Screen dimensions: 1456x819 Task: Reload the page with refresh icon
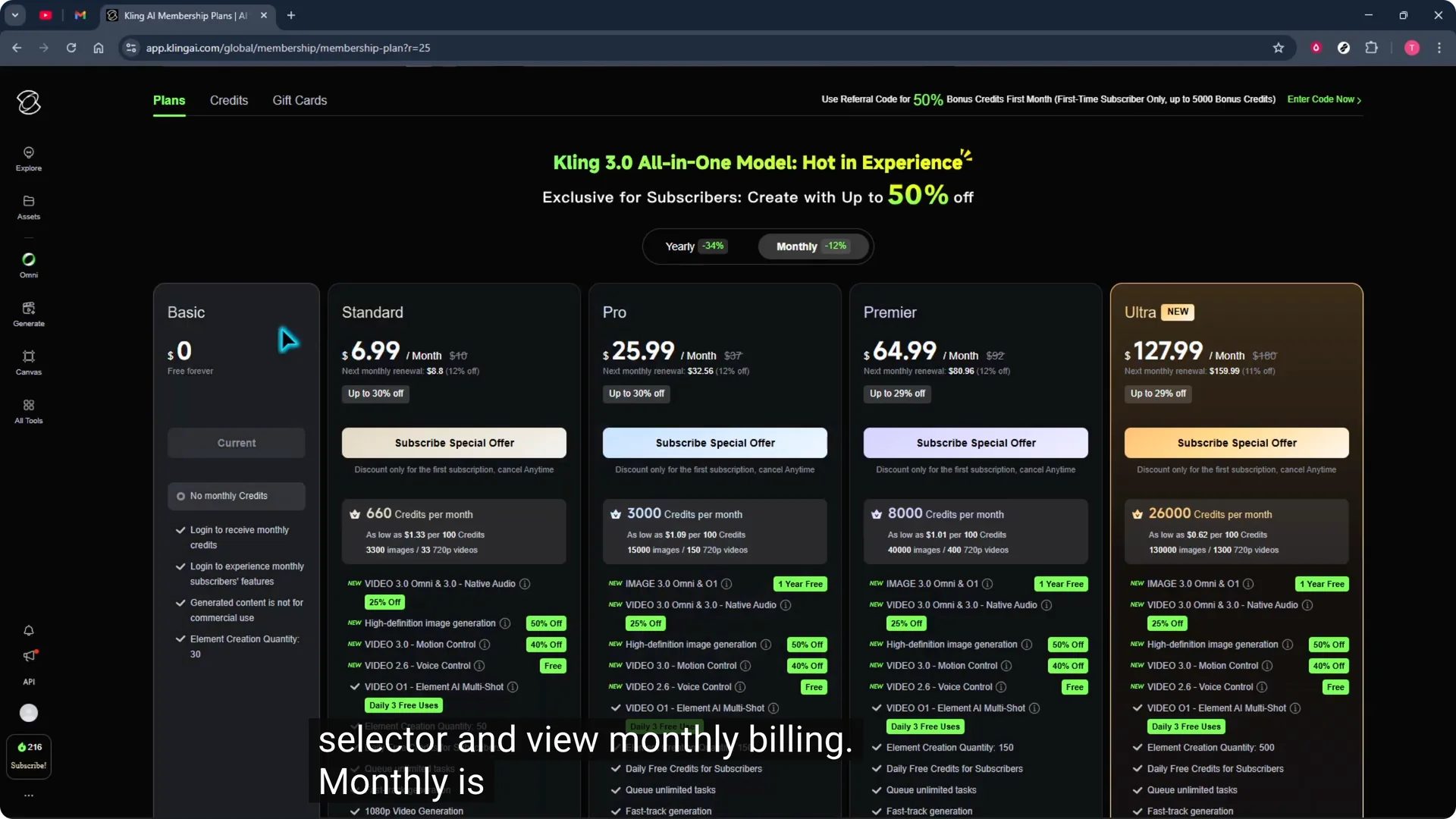click(x=71, y=48)
